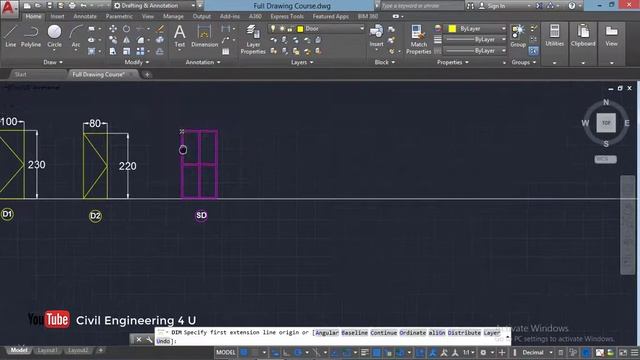
Task: Add a new drawing tab with plus
Action: pyautogui.click(x=147, y=74)
